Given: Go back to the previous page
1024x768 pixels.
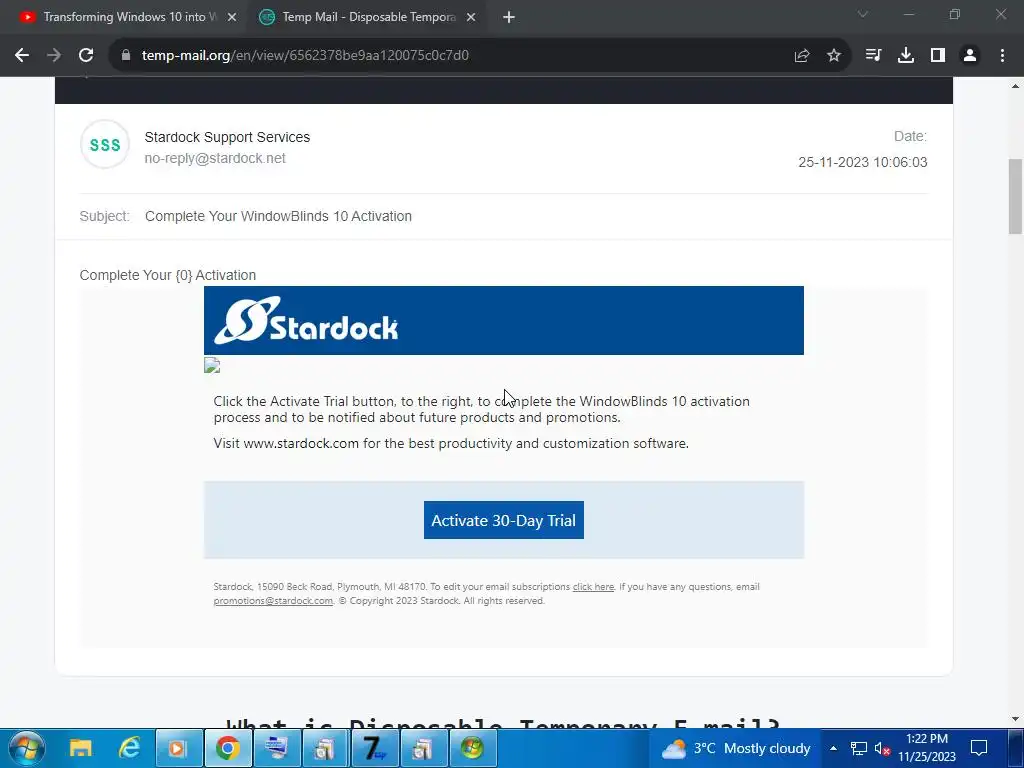Looking at the screenshot, I should click(22, 56).
